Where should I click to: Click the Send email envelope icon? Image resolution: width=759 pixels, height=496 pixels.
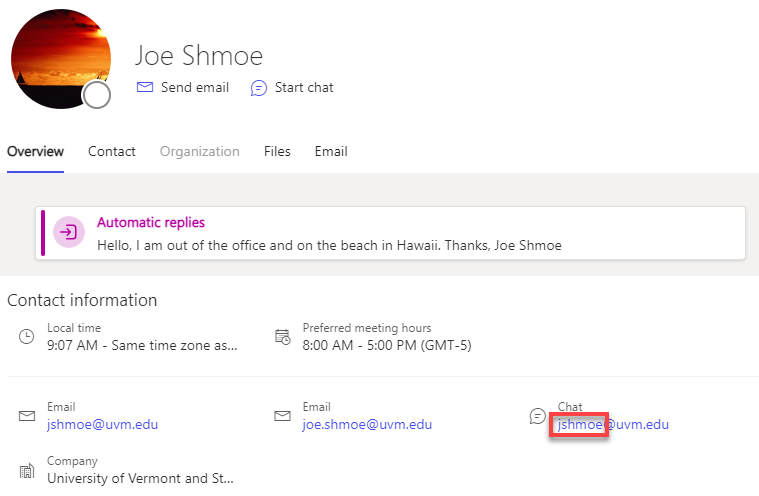coord(145,87)
